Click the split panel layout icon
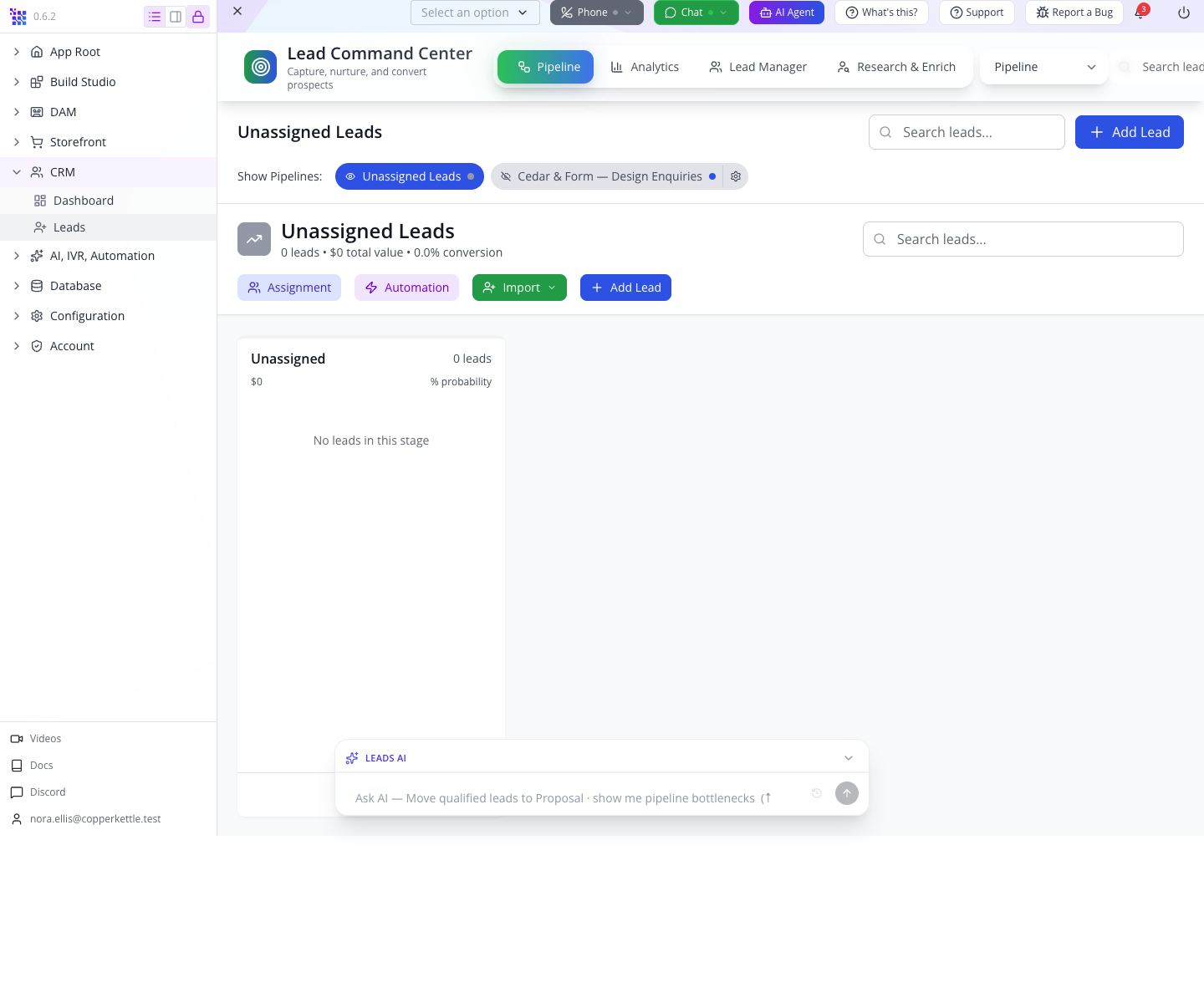The width and height of the screenshot is (1204, 1003). click(176, 17)
